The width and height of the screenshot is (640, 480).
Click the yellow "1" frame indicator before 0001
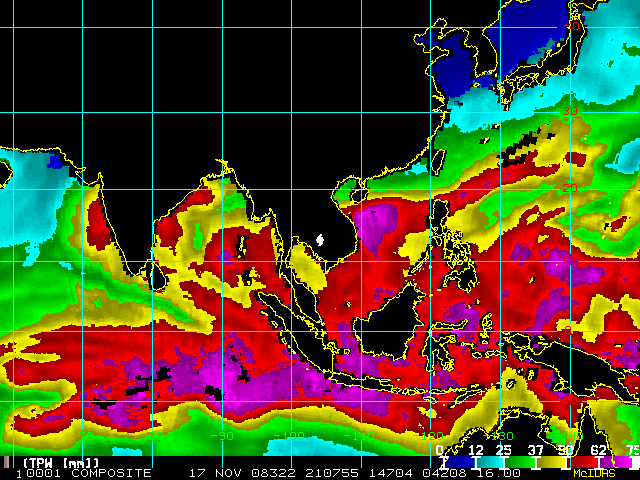(x=19, y=473)
